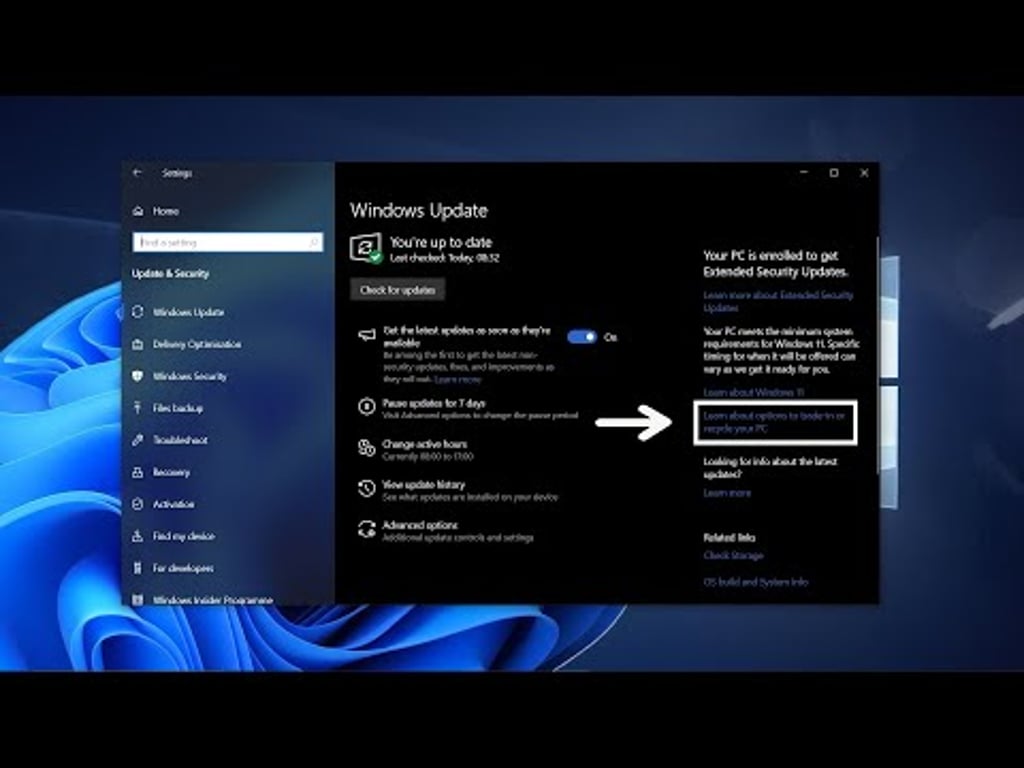The width and height of the screenshot is (1024, 768).
Task: Open OS build and System info link
Action: click(x=756, y=582)
